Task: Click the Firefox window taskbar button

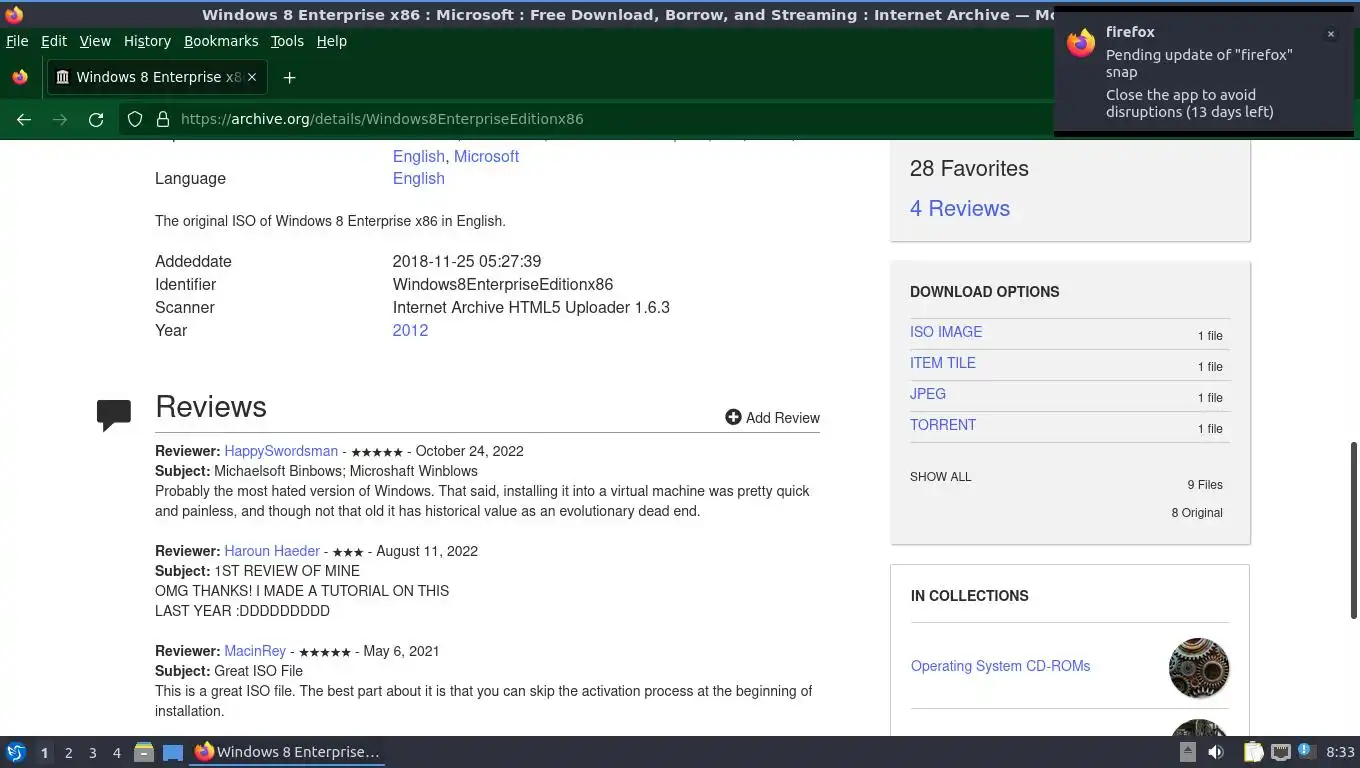Action: (x=288, y=752)
